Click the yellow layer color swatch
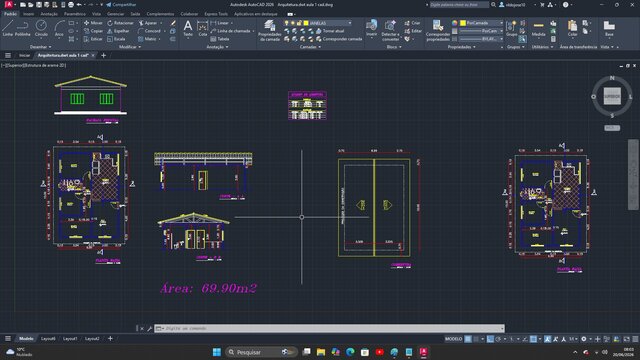This screenshot has width=640, height=360. [306, 23]
